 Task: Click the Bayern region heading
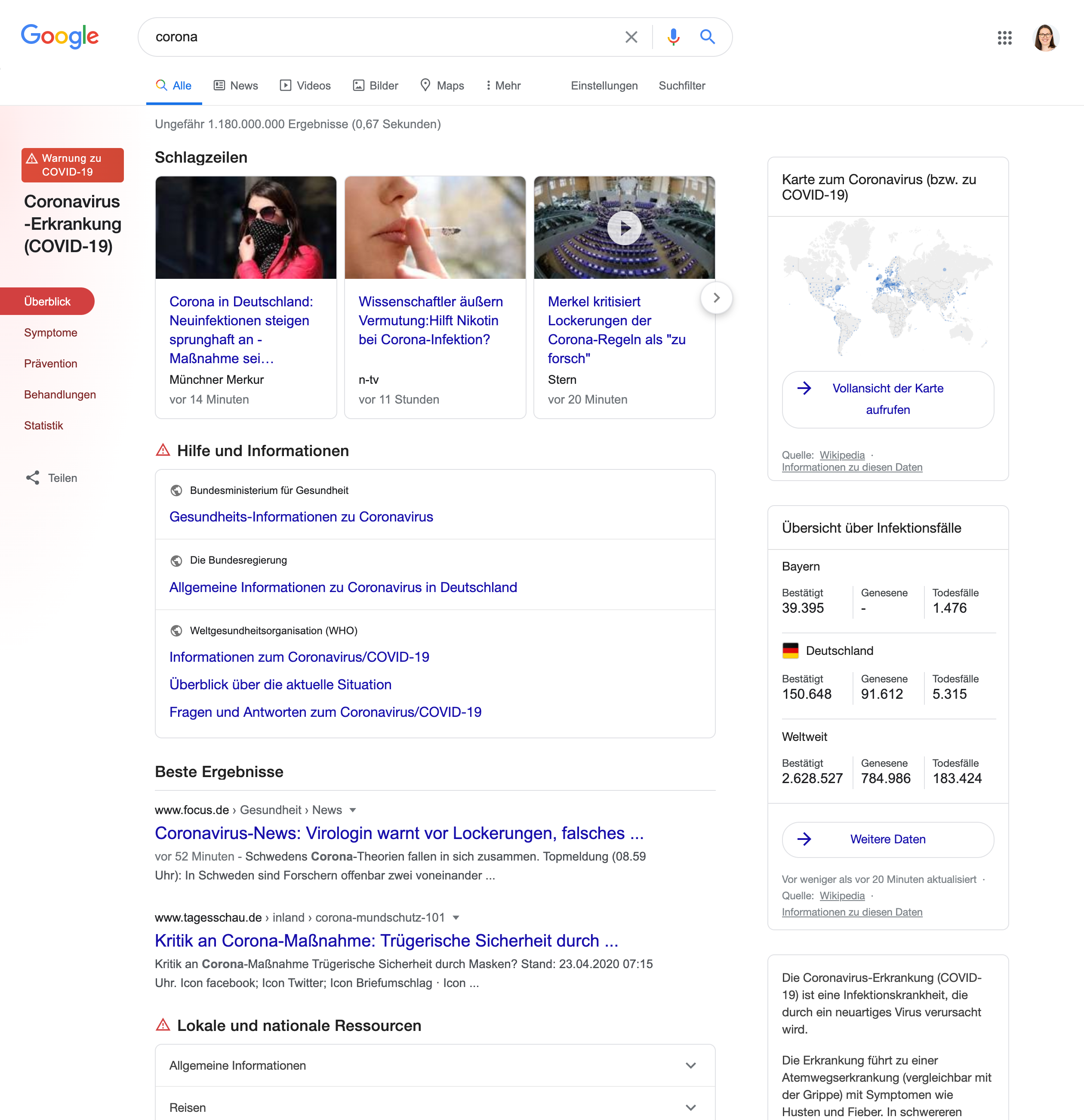pyautogui.click(x=801, y=566)
